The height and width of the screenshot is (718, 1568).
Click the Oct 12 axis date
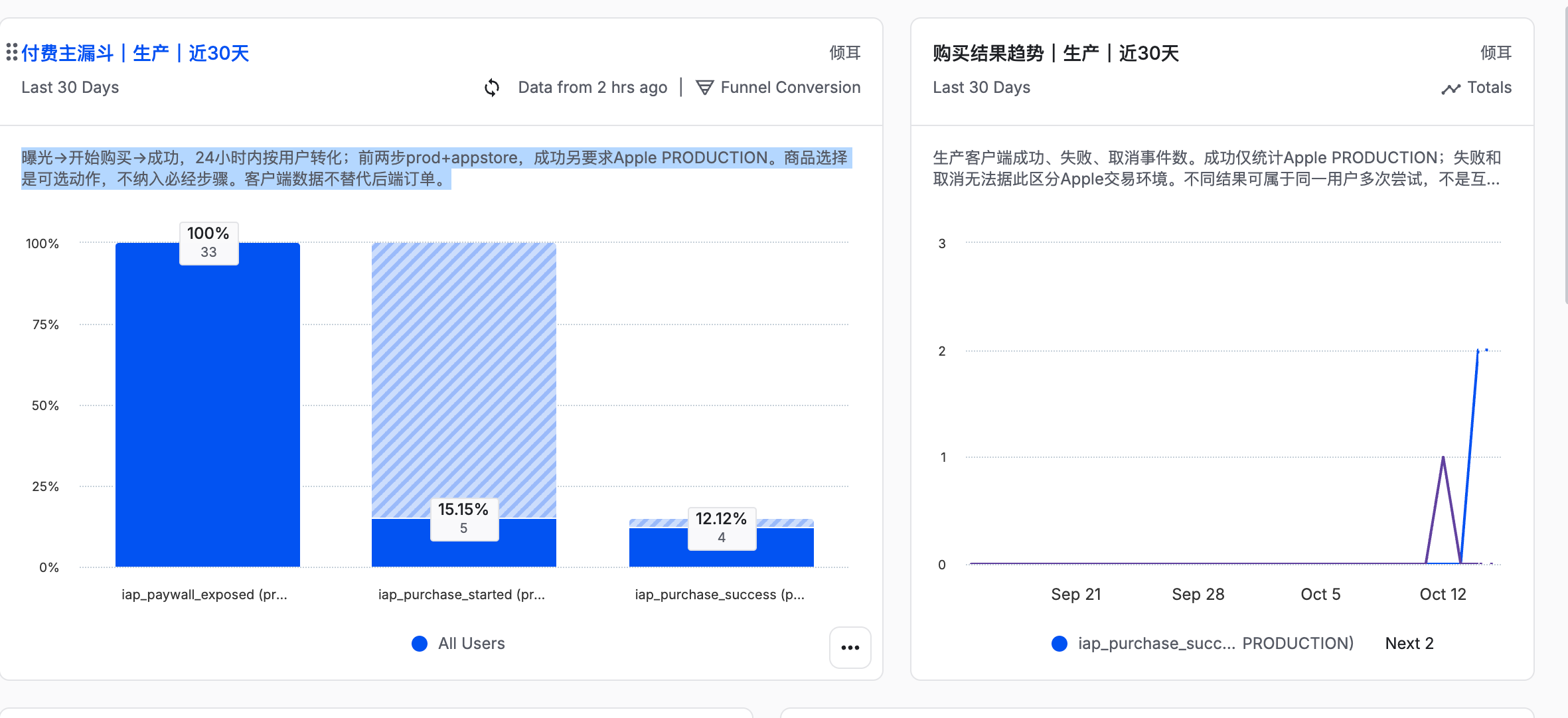[1443, 595]
